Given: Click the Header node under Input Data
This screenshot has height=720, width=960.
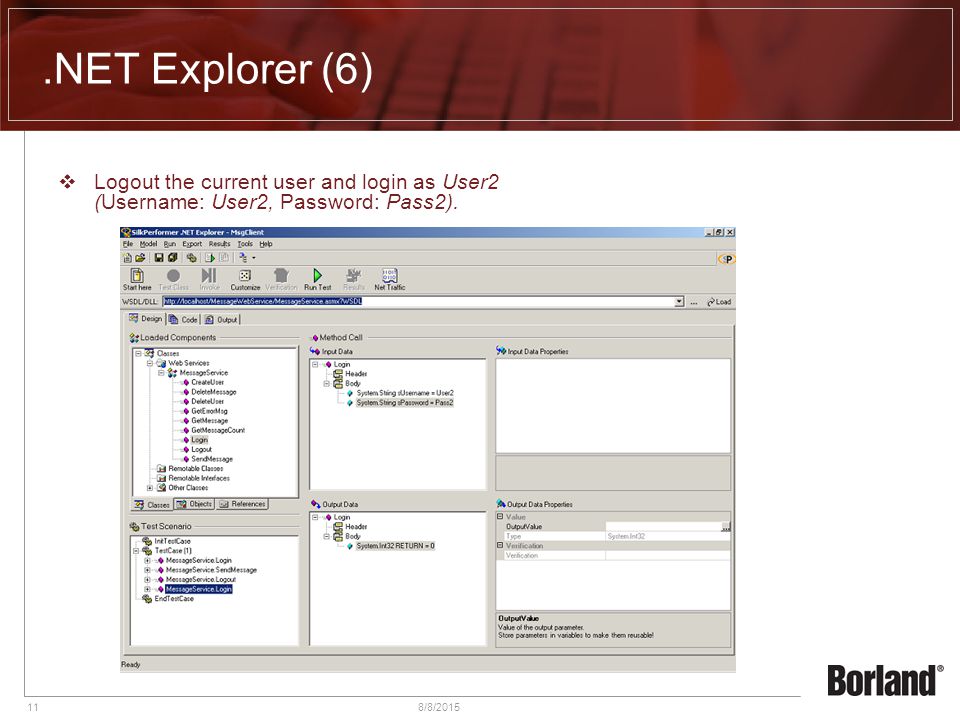Looking at the screenshot, I should pos(356,374).
